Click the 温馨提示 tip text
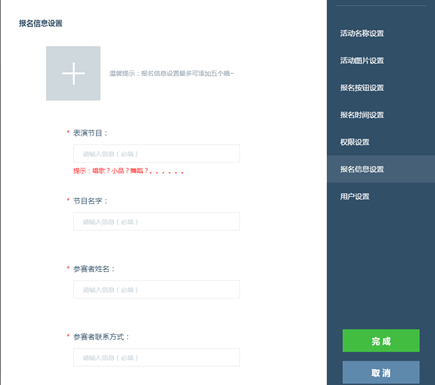Screen dimensions: 435x385 172,73
